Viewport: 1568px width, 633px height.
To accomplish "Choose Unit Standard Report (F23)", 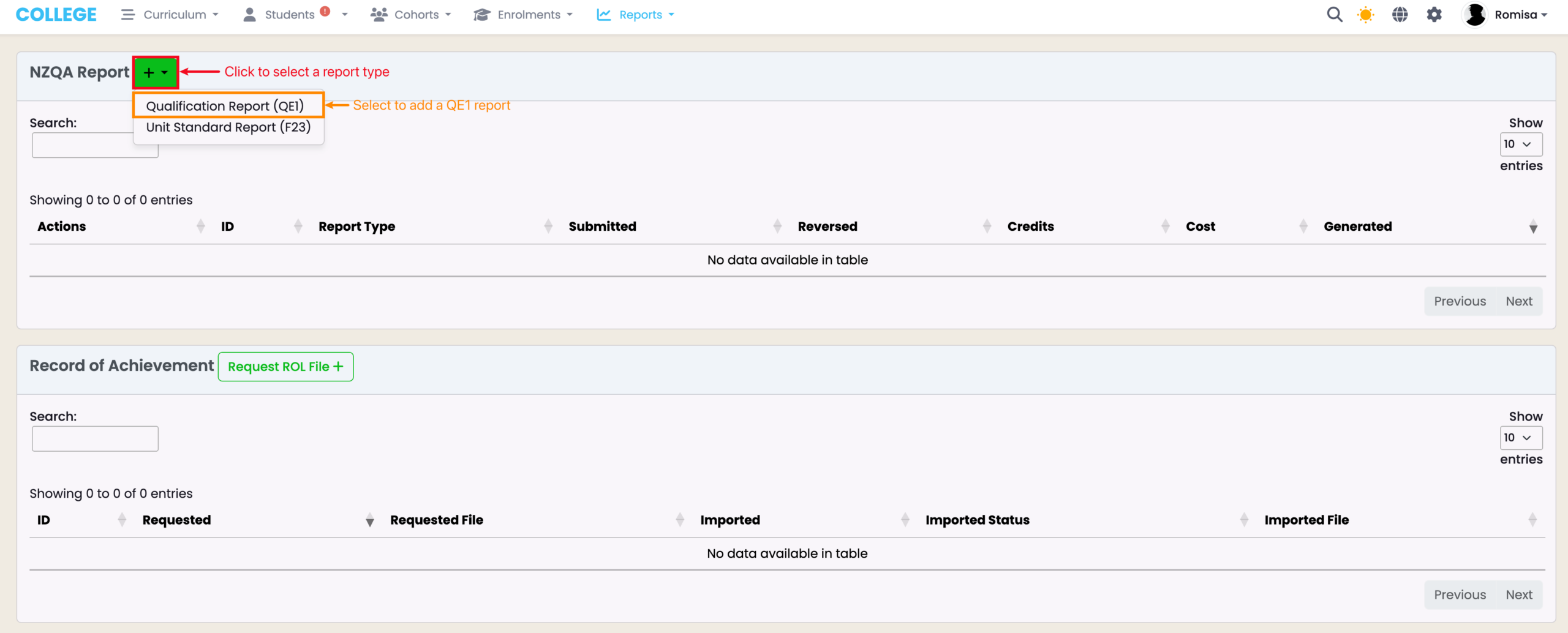I will pyautogui.click(x=228, y=127).
